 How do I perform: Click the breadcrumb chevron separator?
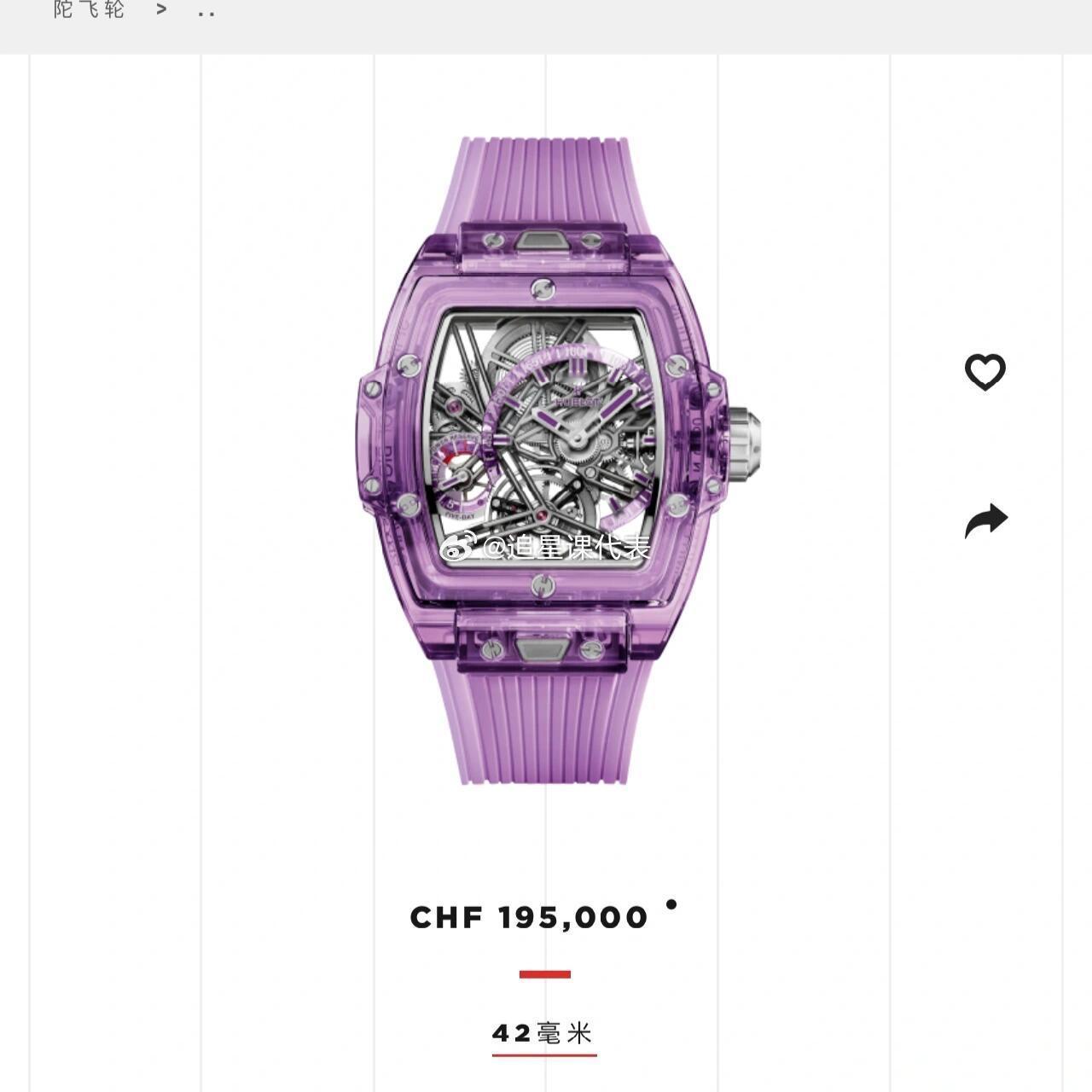coord(161,9)
